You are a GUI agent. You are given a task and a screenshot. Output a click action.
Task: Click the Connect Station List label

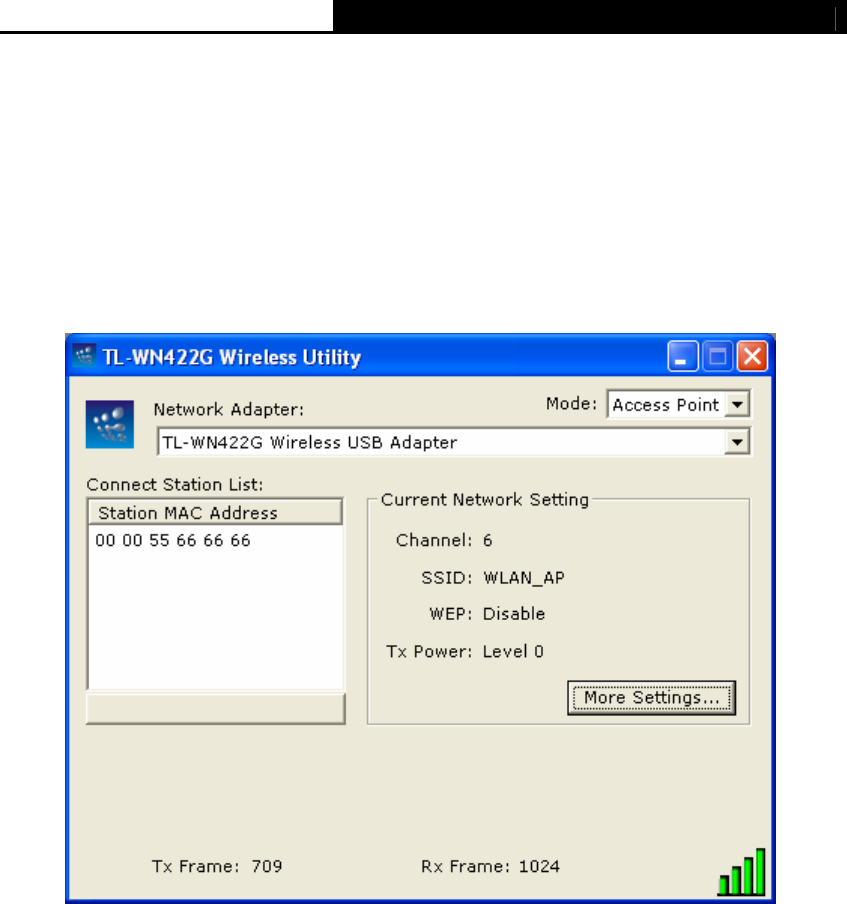[175, 484]
